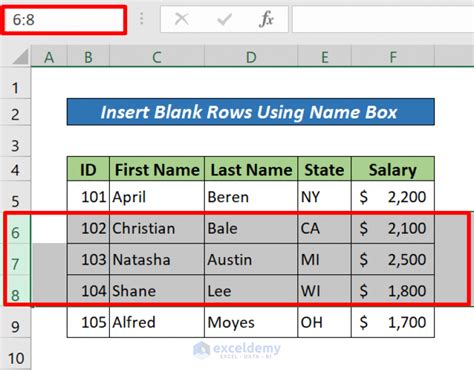Click the 'Beren' last name cell
The image size is (474, 370).
(x=251, y=197)
